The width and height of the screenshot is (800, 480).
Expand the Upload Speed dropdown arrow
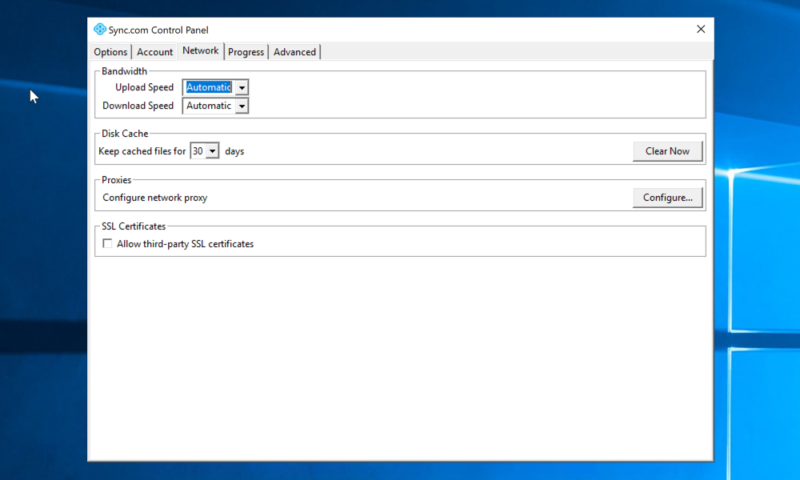click(x=242, y=88)
